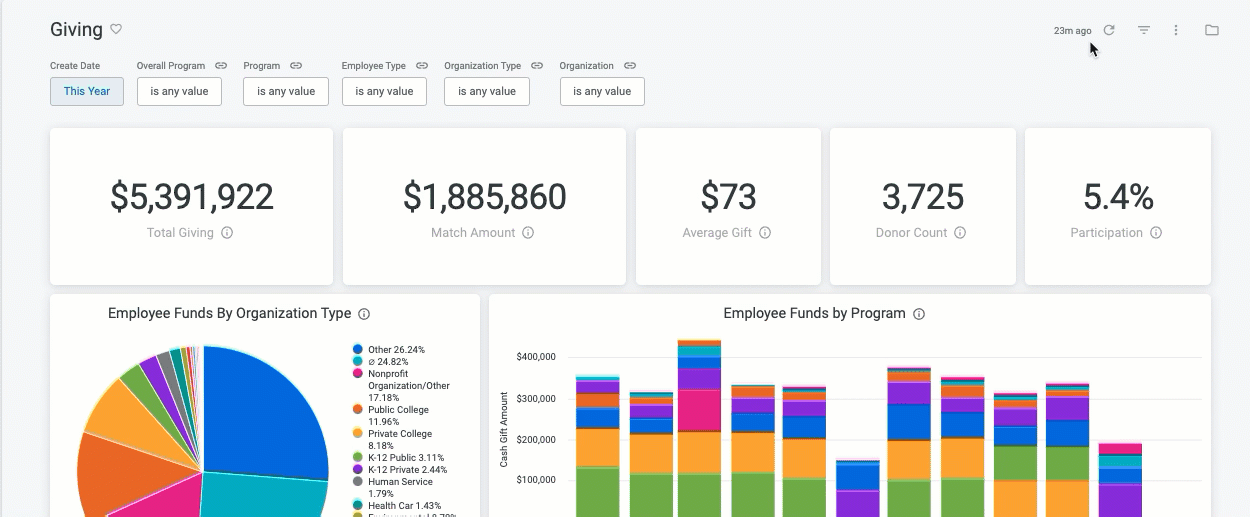Image resolution: width=1250 pixels, height=517 pixels.
Task: Click the $200,000 axis label
Action: [536, 440]
